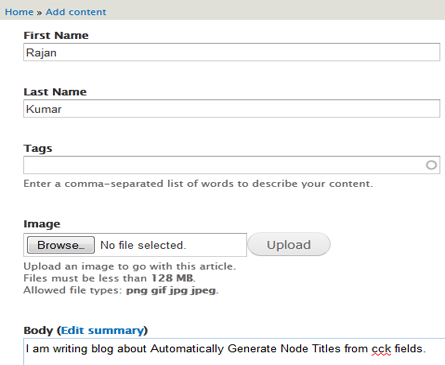Viewport: 445px width, 365px height.
Task: Open the Add content breadcrumb link
Action: click(x=76, y=12)
